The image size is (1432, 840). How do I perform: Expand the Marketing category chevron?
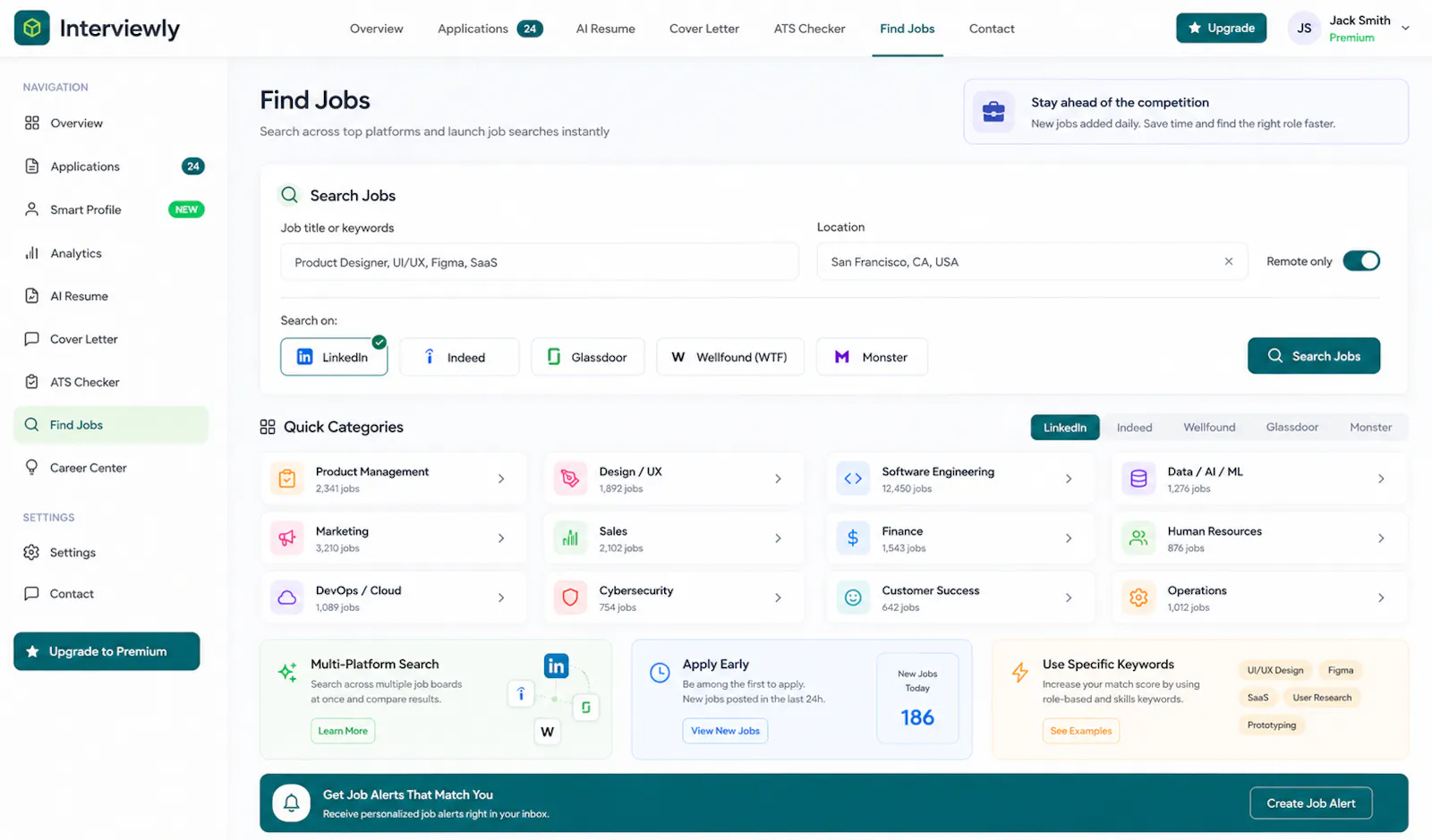pyautogui.click(x=501, y=539)
